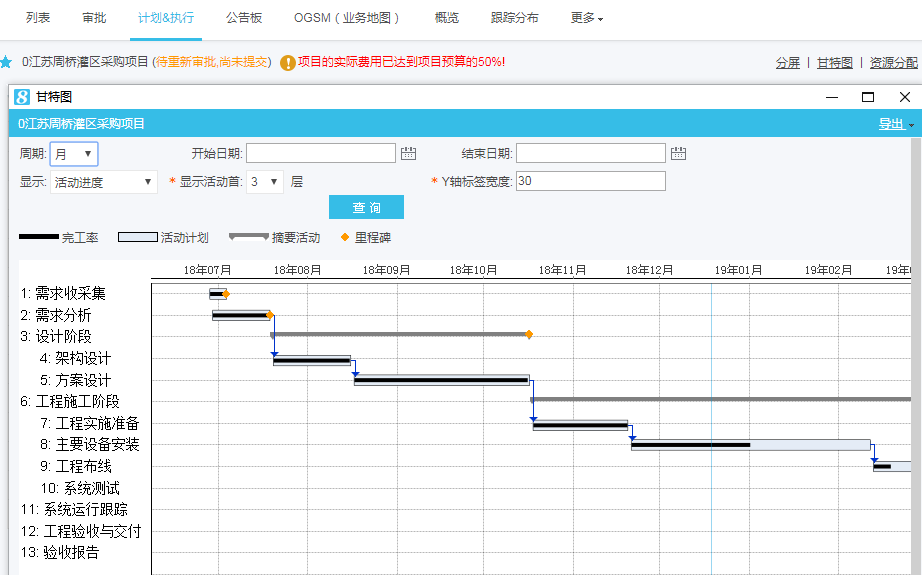The width and height of the screenshot is (922, 575).
Task: Click the 甘特图 link
Action: point(834,62)
